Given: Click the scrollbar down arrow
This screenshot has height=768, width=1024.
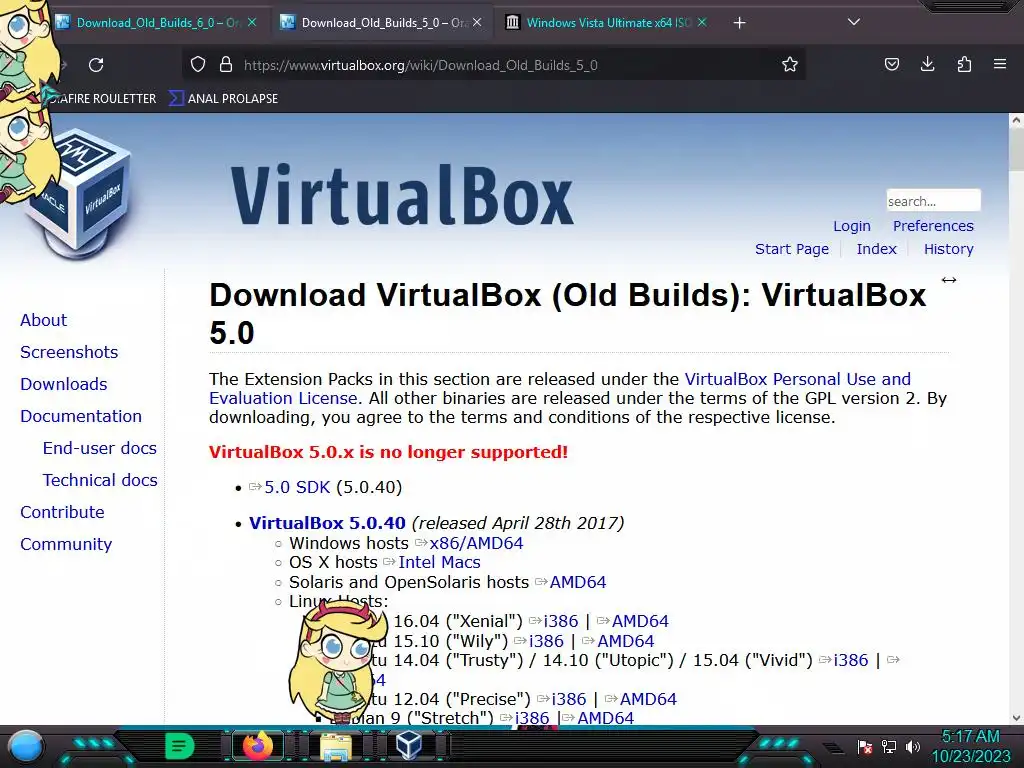Looking at the screenshot, I should [x=1016, y=718].
